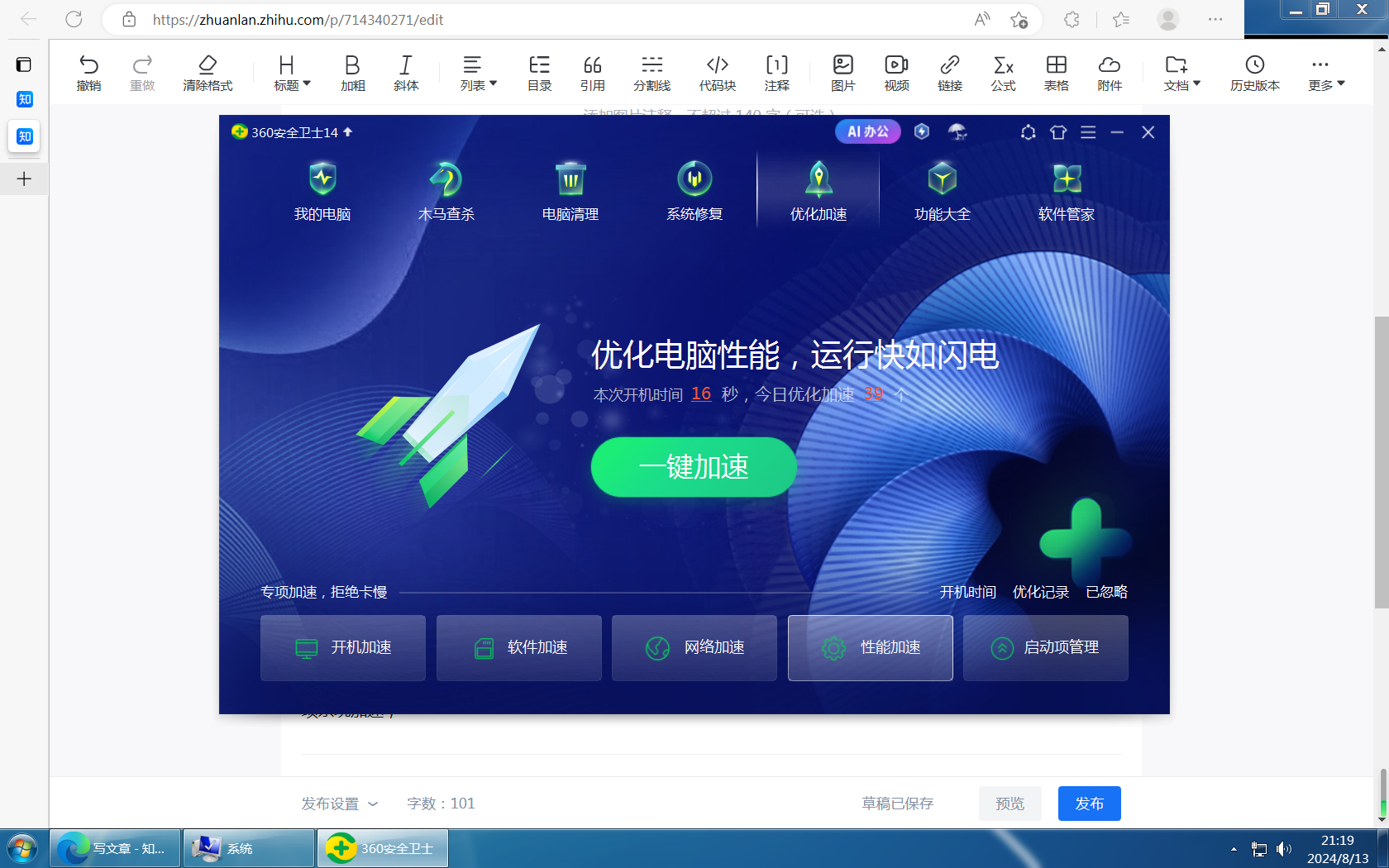This screenshot has height=868, width=1389.
Task: Select the 电脑清理 cleanup icon
Action: pyautogui.click(x=570, y=190)
